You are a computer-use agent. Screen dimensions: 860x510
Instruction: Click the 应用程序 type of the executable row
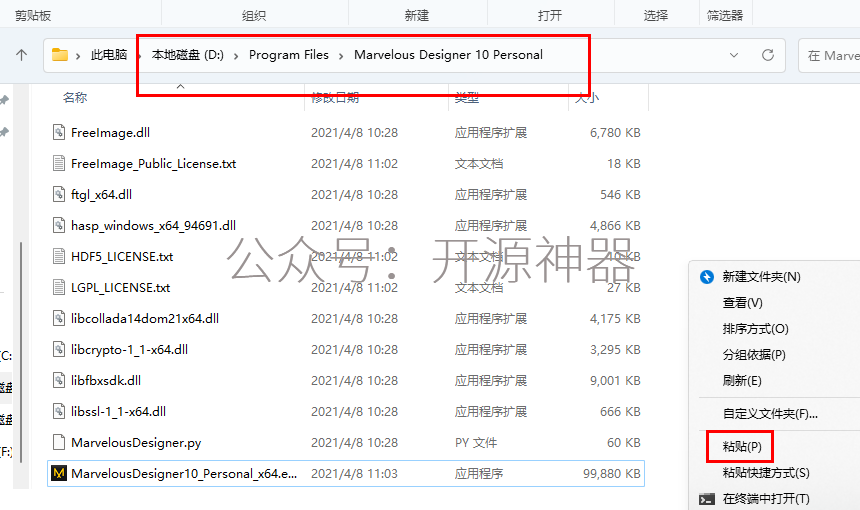479,474
